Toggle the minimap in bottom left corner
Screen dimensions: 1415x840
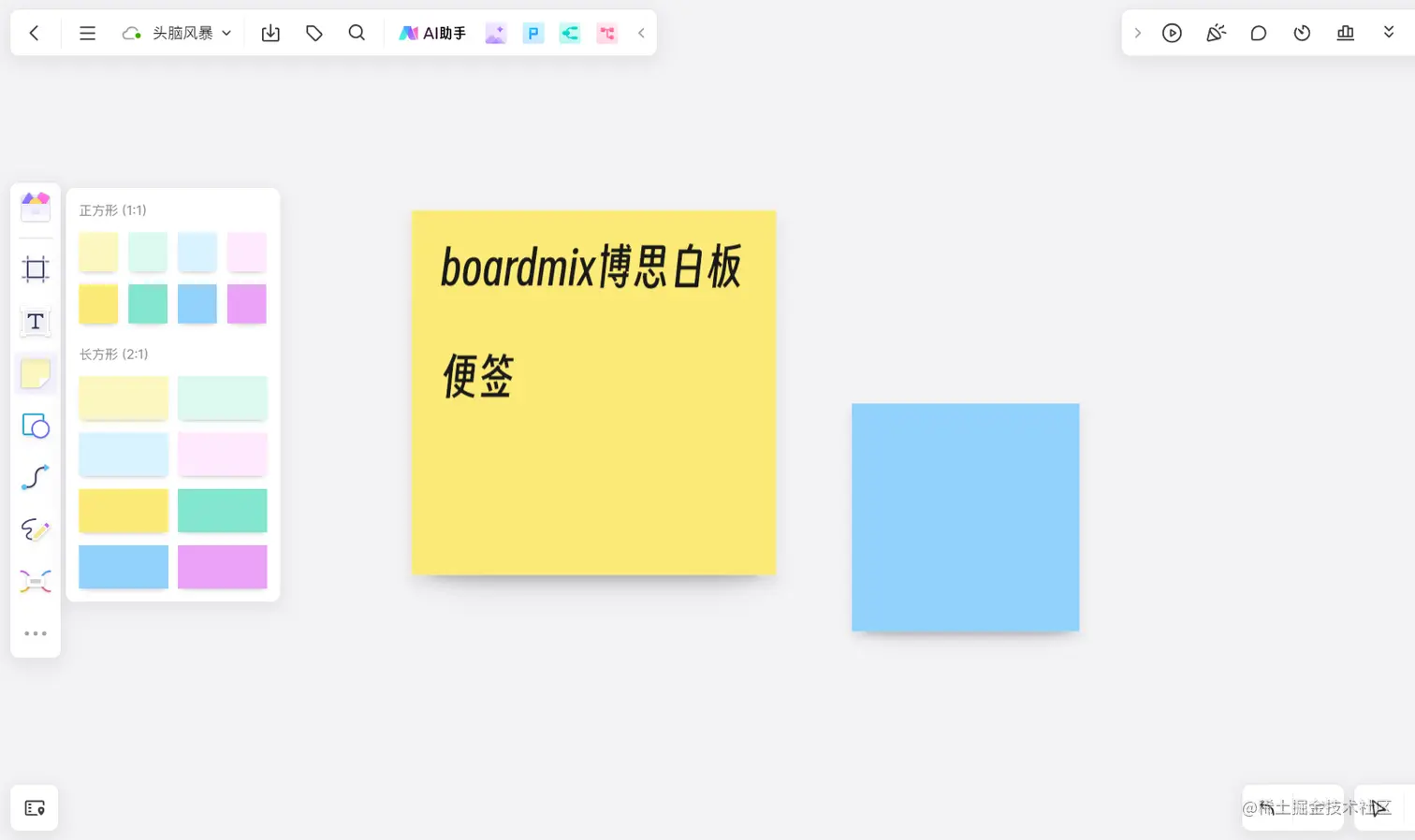35,806
